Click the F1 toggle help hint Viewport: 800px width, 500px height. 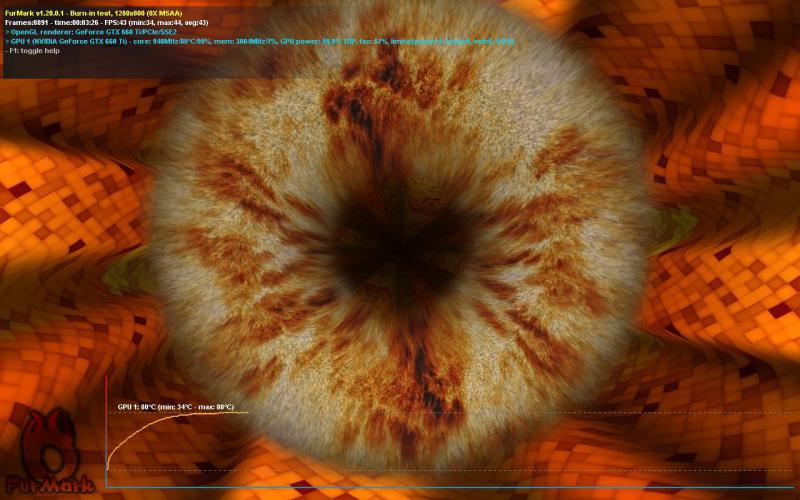[33, 52]
